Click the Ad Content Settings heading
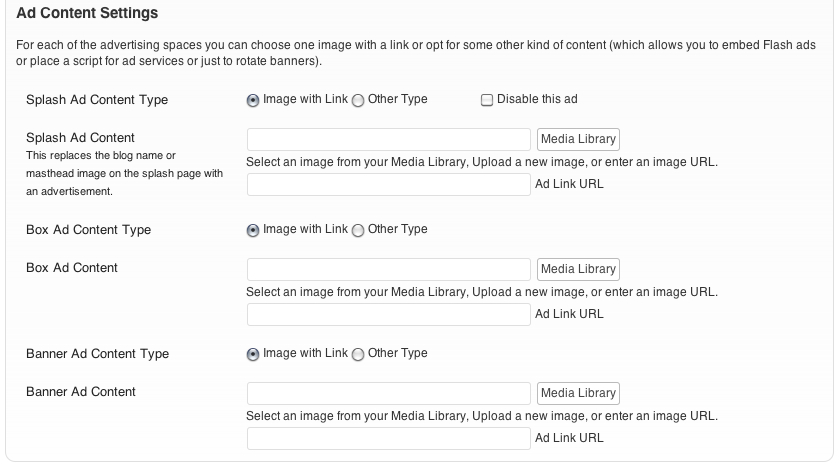The image size is (839, 469). (x=88, y=14)
